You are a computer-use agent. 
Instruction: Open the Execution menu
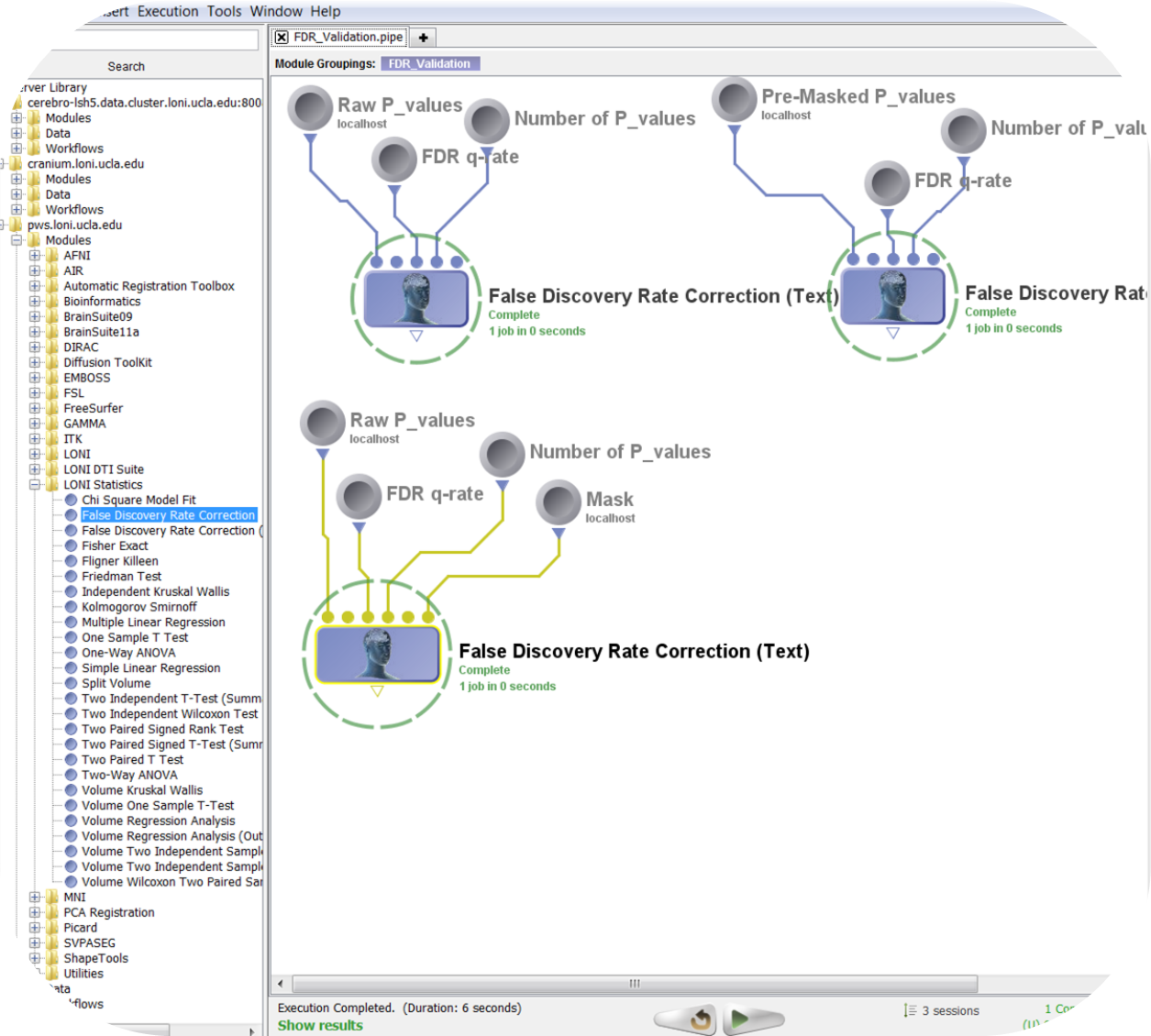pyautogui.click(x=168, y=11)
